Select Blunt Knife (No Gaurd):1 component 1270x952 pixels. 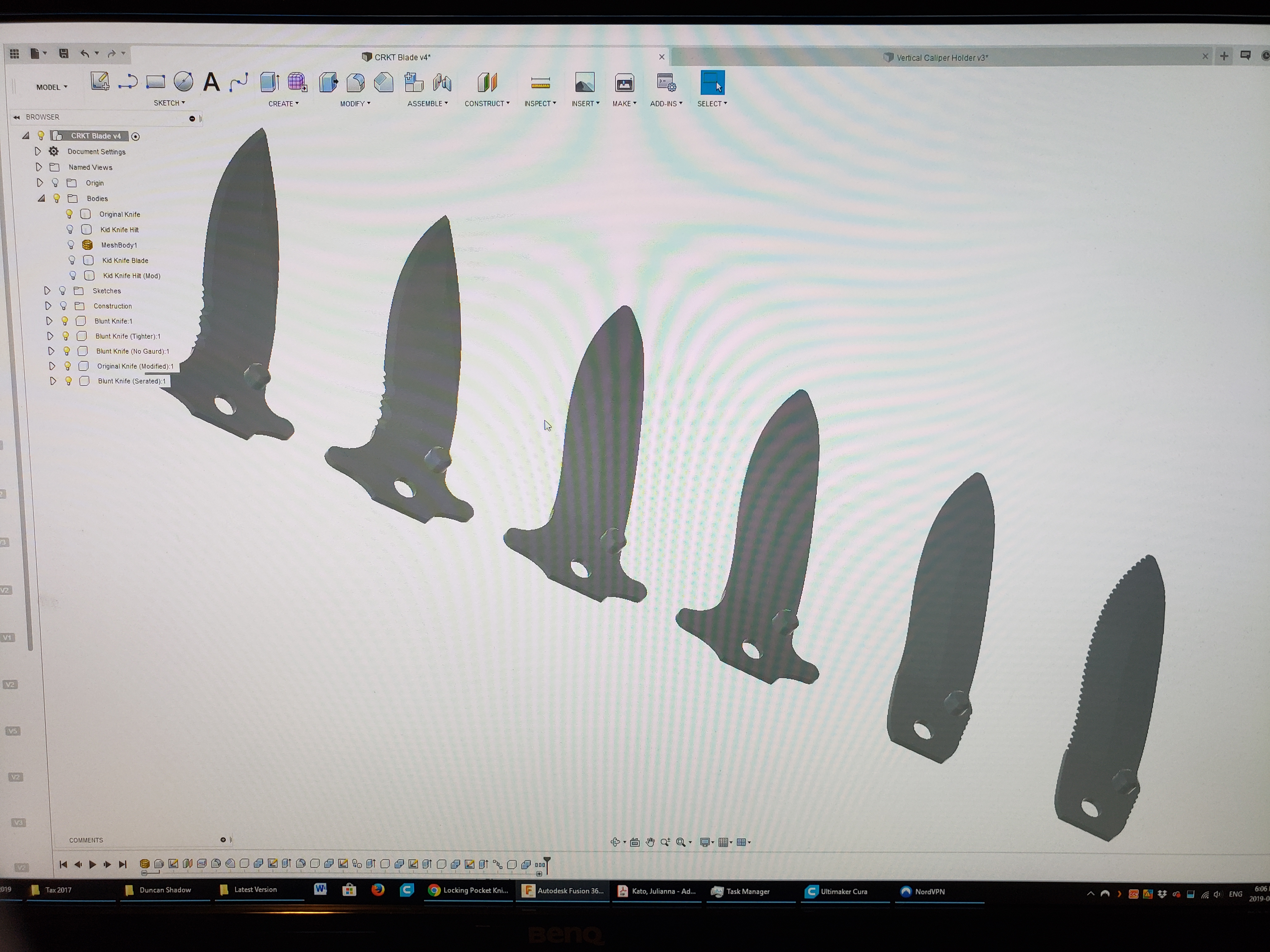(133, 351)
